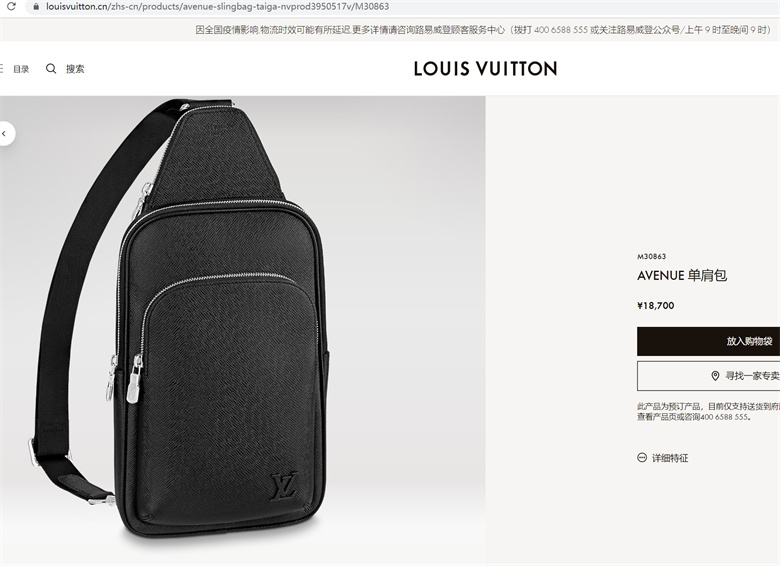
Task: Expand the 详细特征 details section
Action: point(670,458)
